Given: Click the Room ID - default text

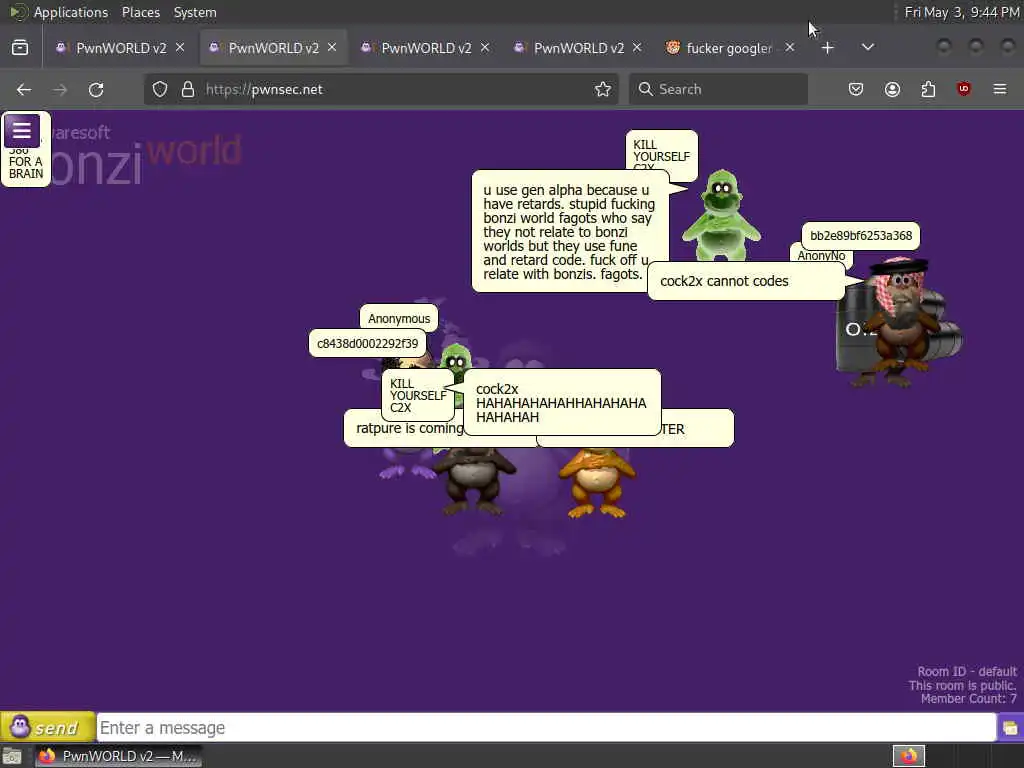Looking at the screenshot, I should (967, 671).
